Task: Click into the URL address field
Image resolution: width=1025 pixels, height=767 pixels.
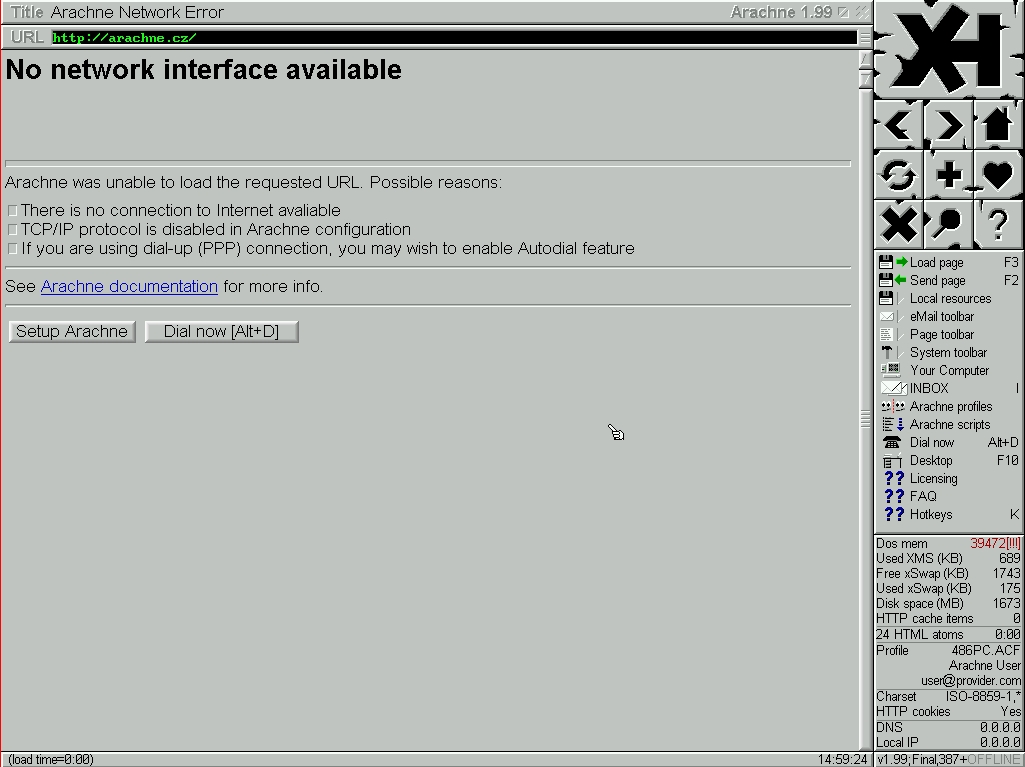Action: (454, 37)
